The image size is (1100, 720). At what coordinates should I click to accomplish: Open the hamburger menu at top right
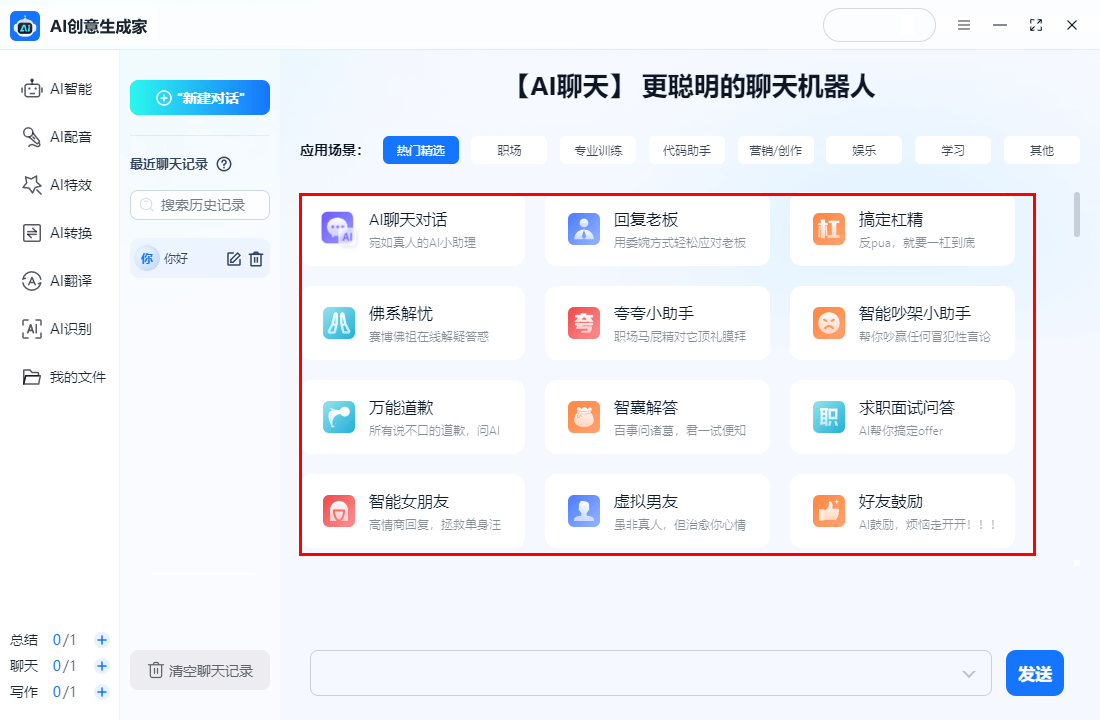point(964,25)
